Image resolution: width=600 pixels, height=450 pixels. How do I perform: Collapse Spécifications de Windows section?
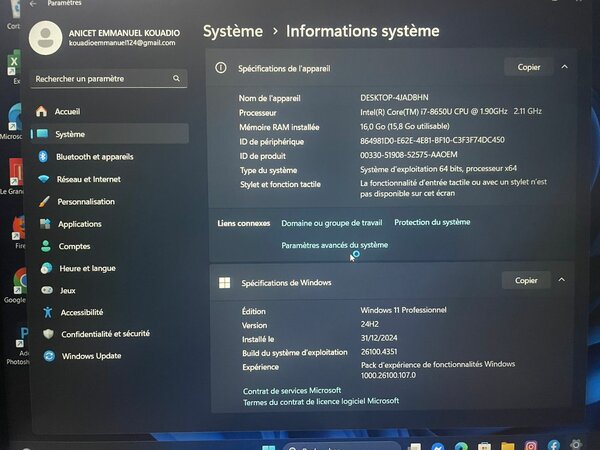(562, 281)
